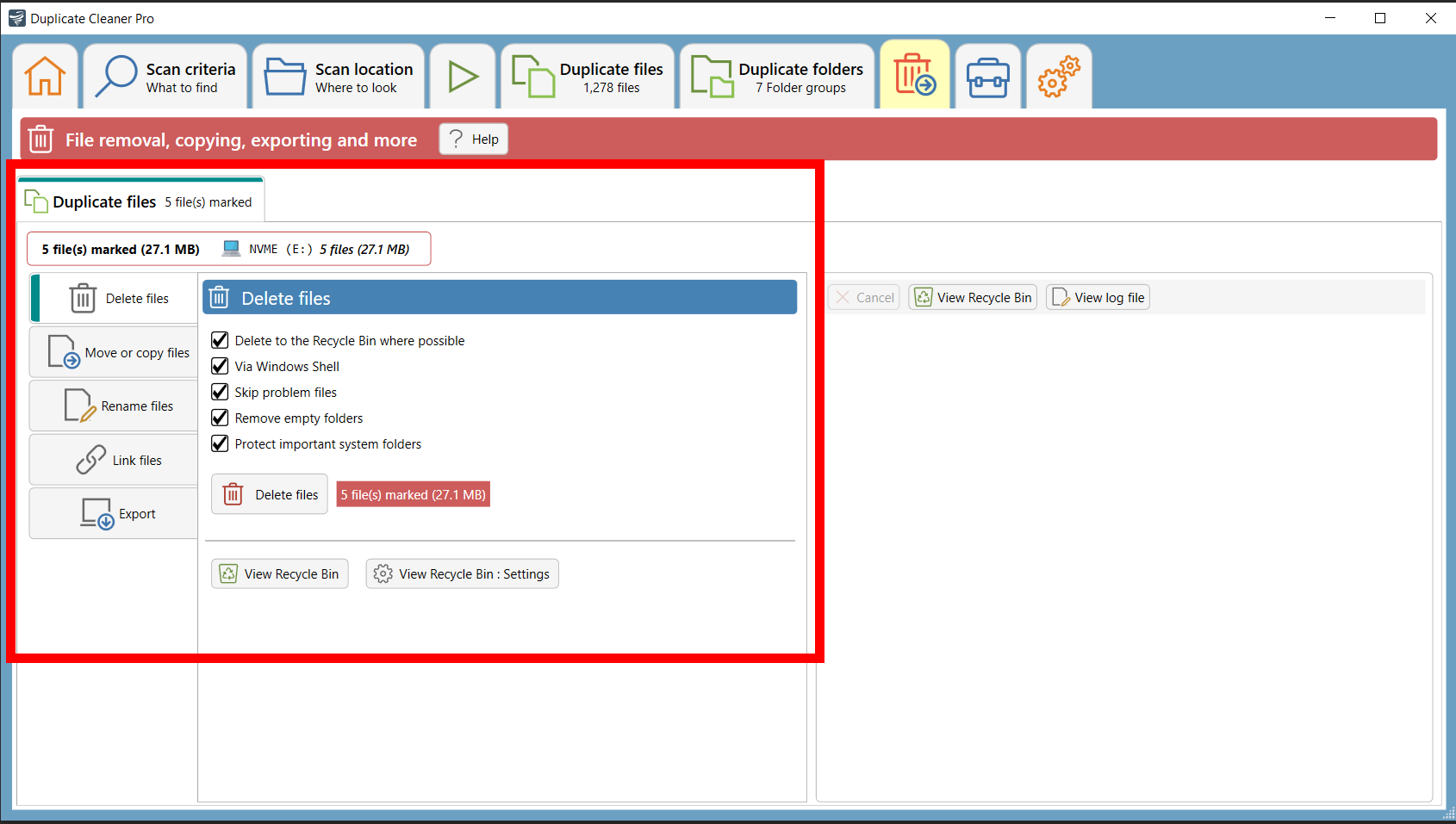Open the application settings gears
Screen dimensions: 1456x824
[x=1058, y=76]
